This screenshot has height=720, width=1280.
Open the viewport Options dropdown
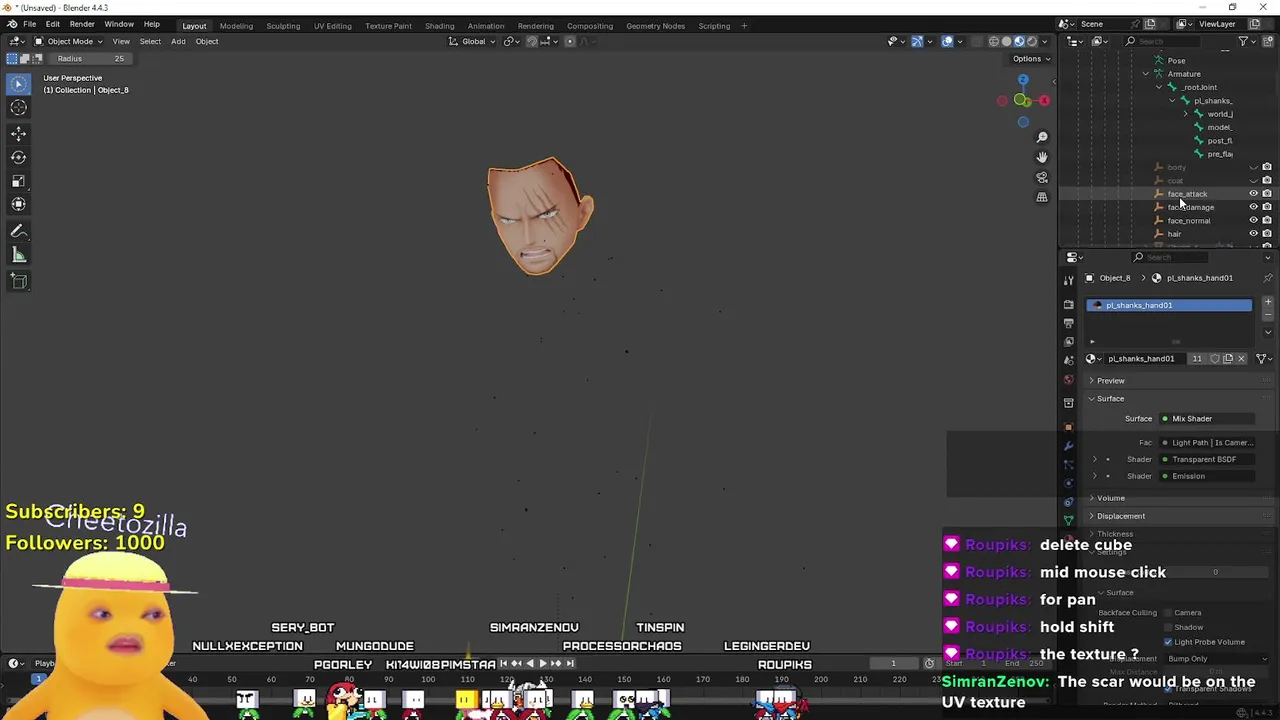point(1031,58)
